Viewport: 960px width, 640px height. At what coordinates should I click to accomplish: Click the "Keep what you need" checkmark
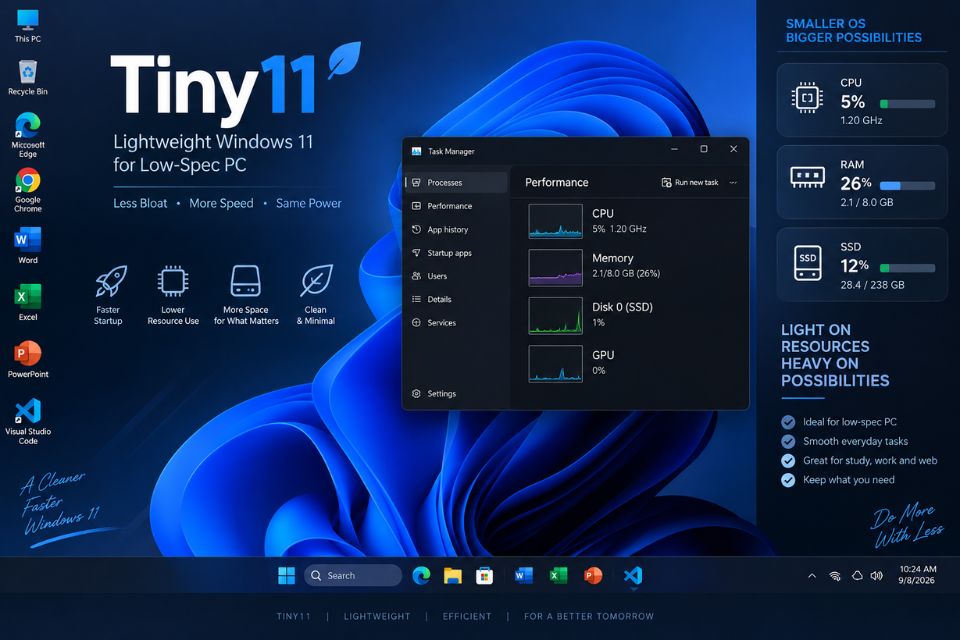(x=788, y=480)
